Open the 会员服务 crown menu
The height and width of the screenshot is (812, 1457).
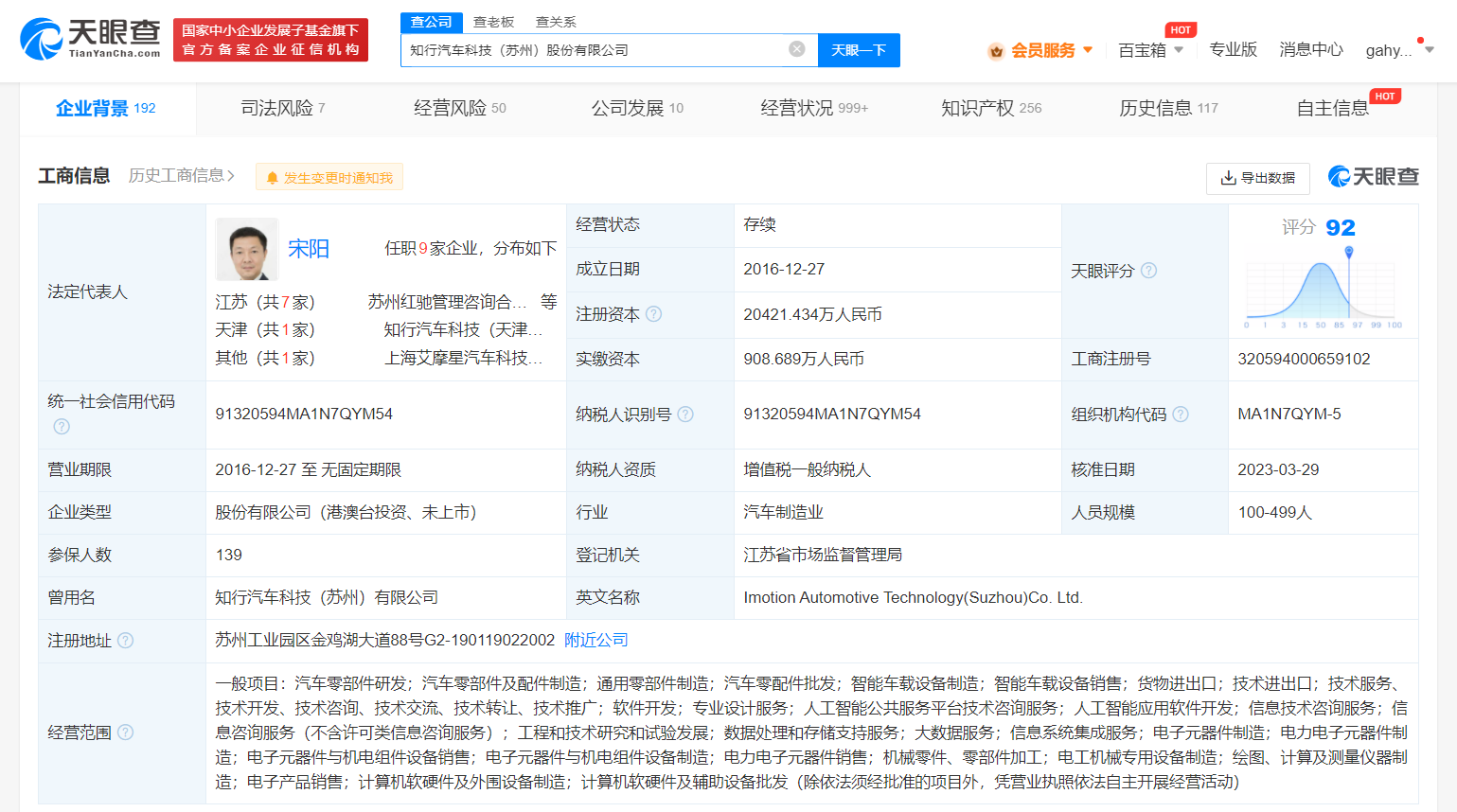1040,50
